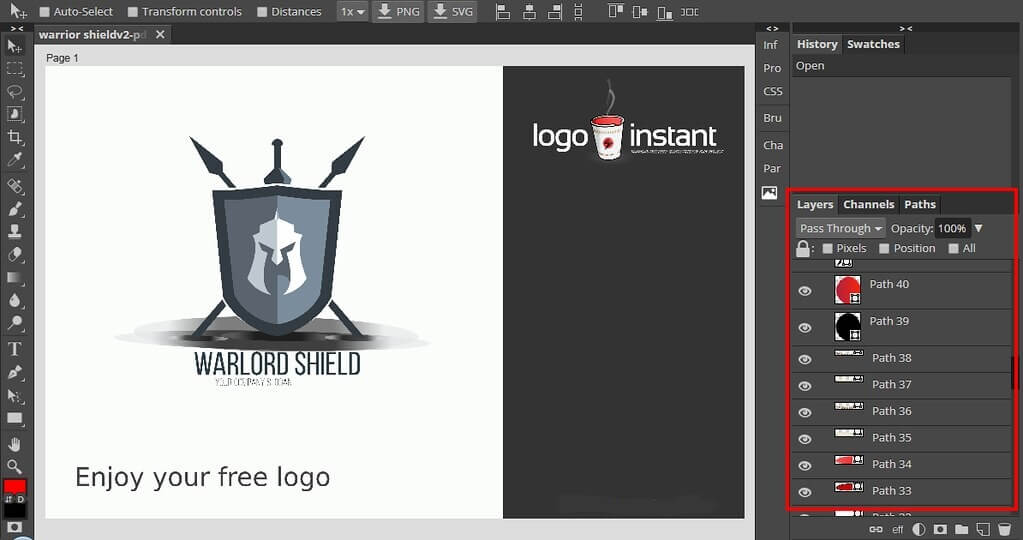Enable Distances checkbox
This screenshot has height=540, width=1023.
[262, 12]
